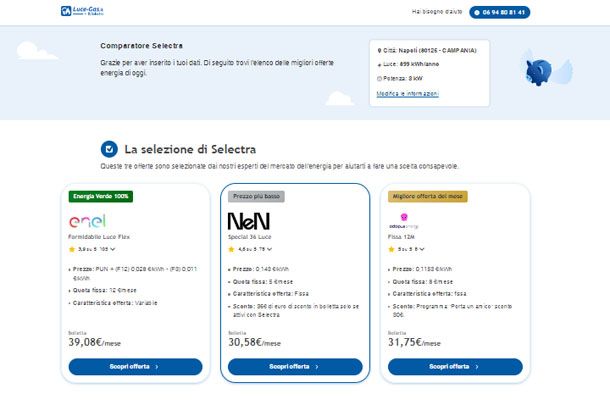Expand Enel rating reviews chevron

[112, 249]
